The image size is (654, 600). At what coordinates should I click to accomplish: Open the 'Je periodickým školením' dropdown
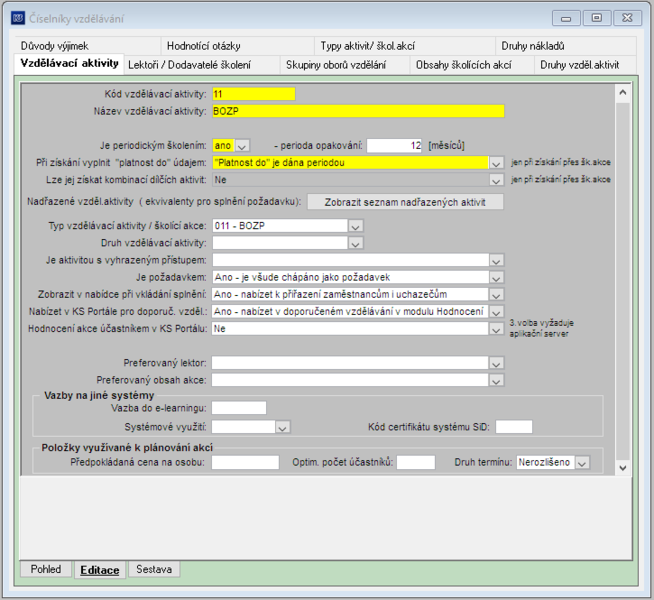click(x=242, y=146)
